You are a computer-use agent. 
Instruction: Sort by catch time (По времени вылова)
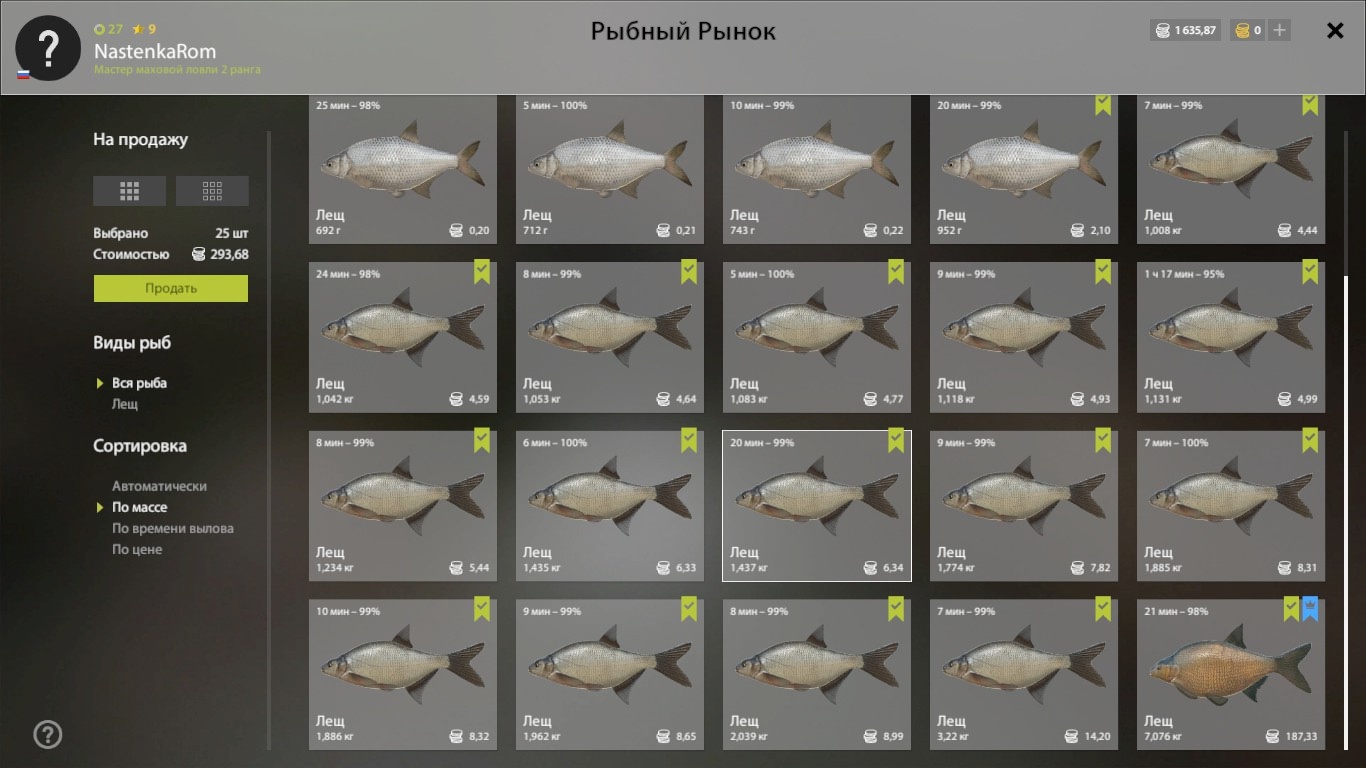point(173,528)
